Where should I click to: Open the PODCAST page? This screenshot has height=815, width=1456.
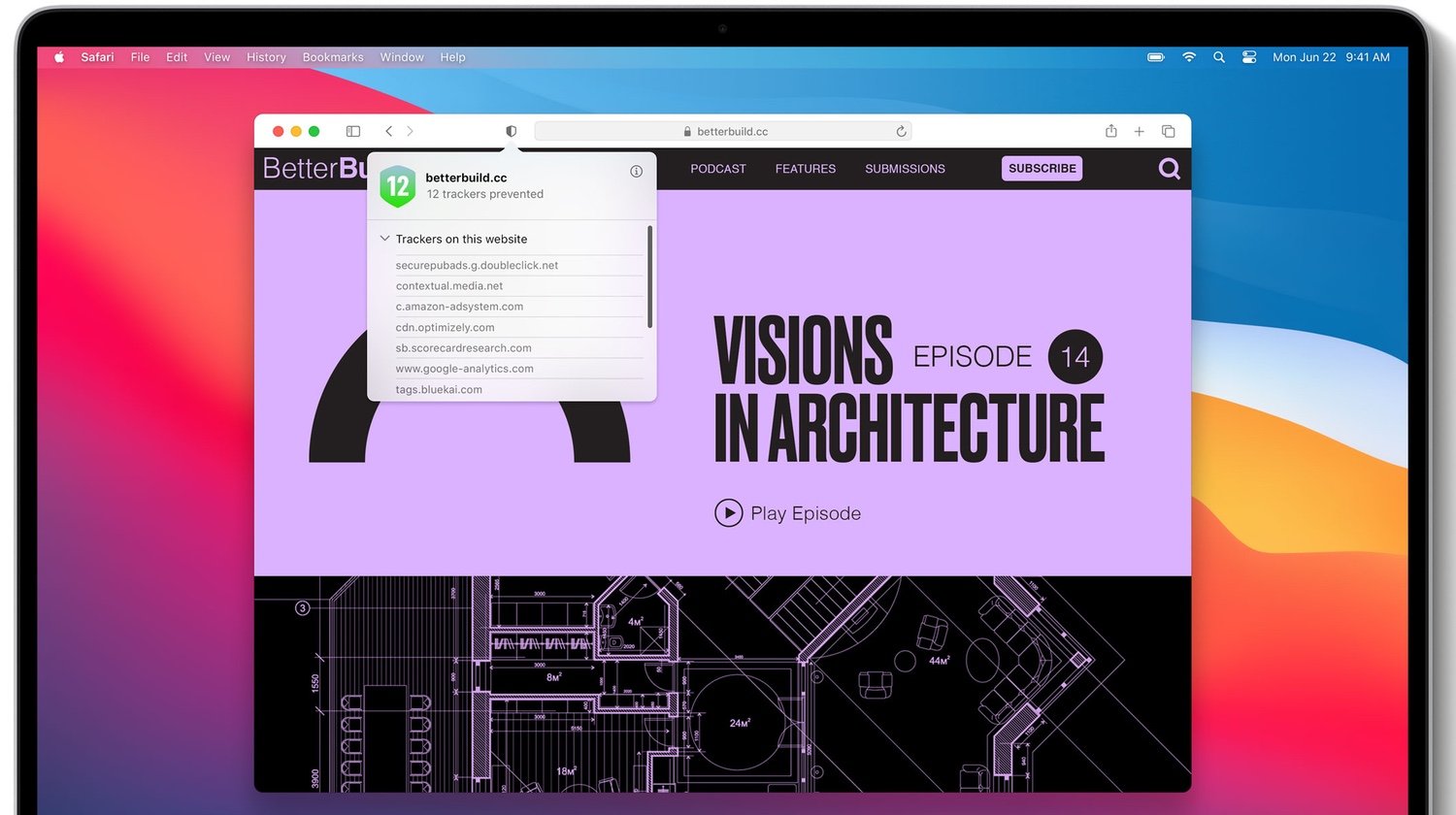(x=718, y=169)
